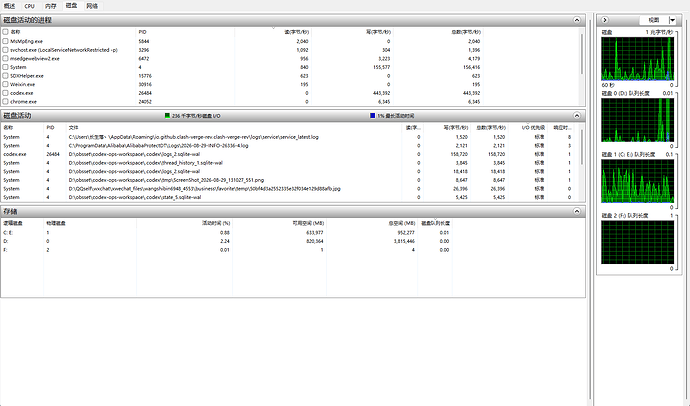Viewport: 690px width, 406px height.
Task: Switch to the CPU tab
Action: pyautogui.click(x=29, y=6)
